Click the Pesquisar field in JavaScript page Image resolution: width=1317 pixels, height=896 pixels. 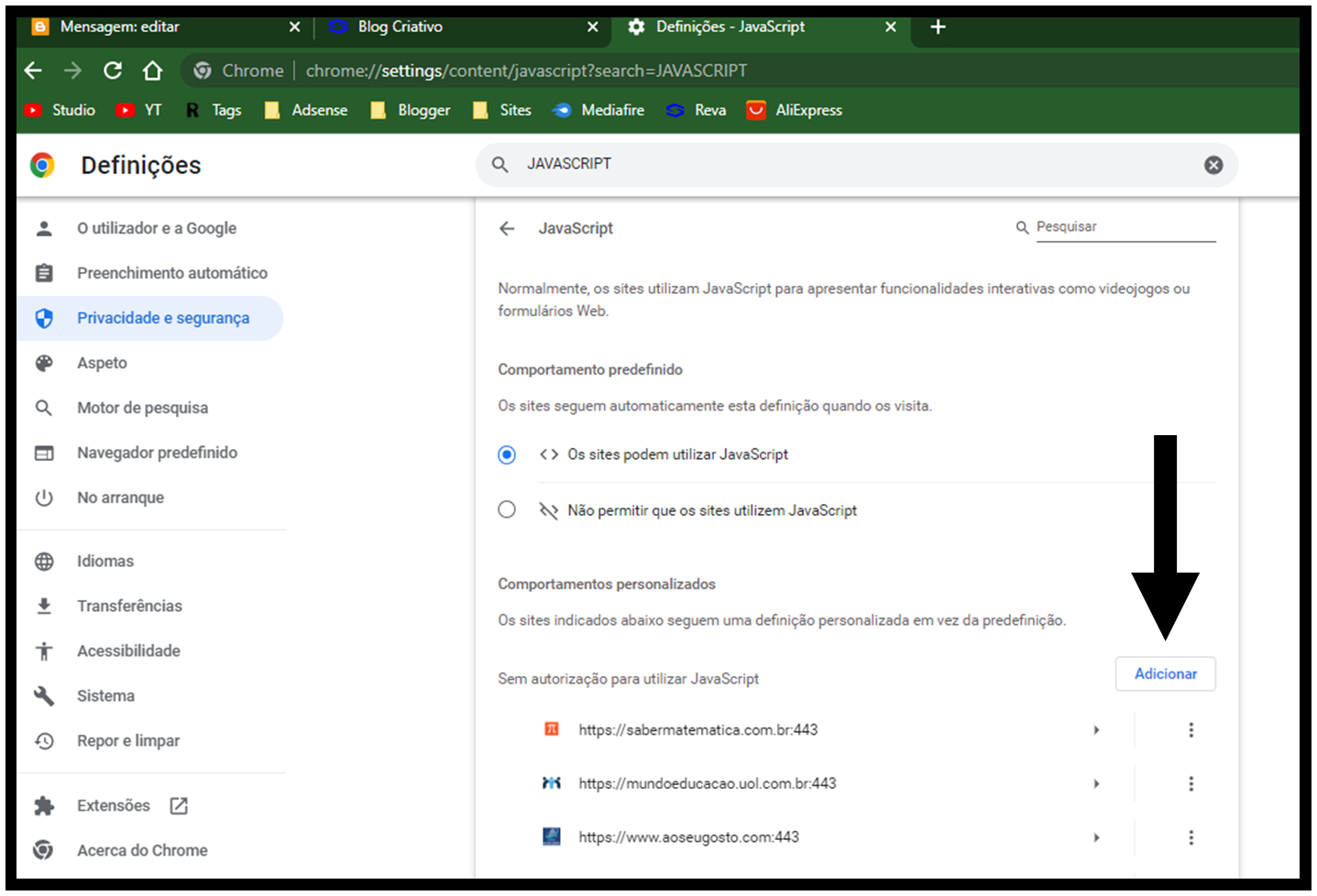[x=1125, y=227]
